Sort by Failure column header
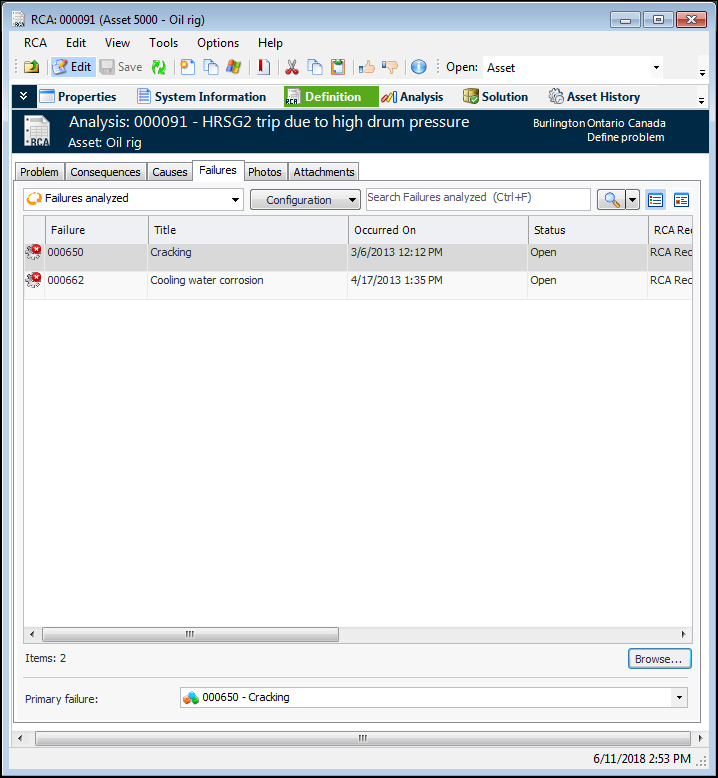This screenshot has height=778, width=718. coord(97,230)
